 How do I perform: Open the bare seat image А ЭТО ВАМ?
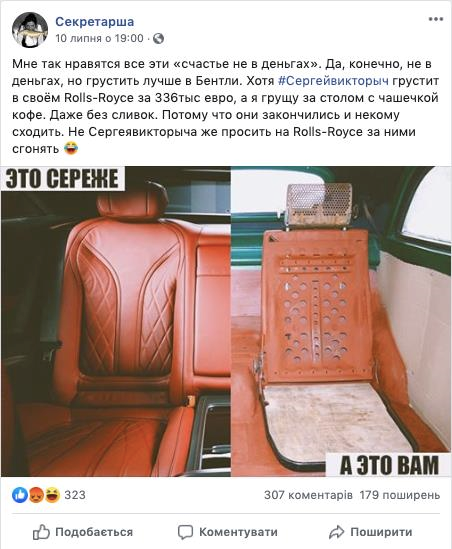click(x=341, y=321)
